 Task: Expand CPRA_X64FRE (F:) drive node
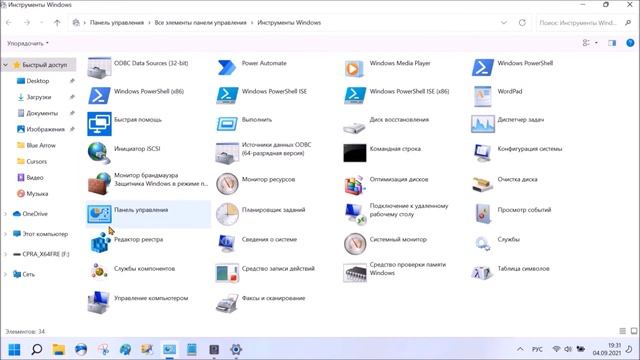click(x=6, y=254)
